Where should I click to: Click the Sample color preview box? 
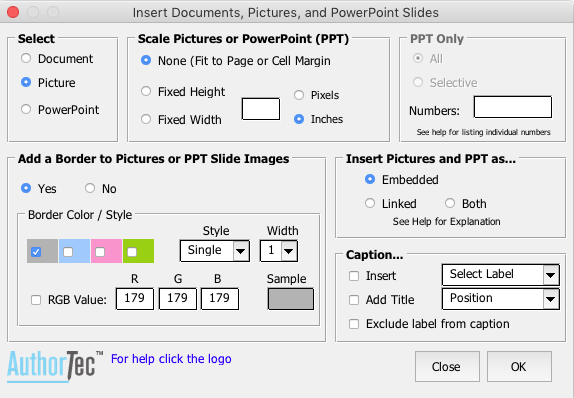[291, 299]
